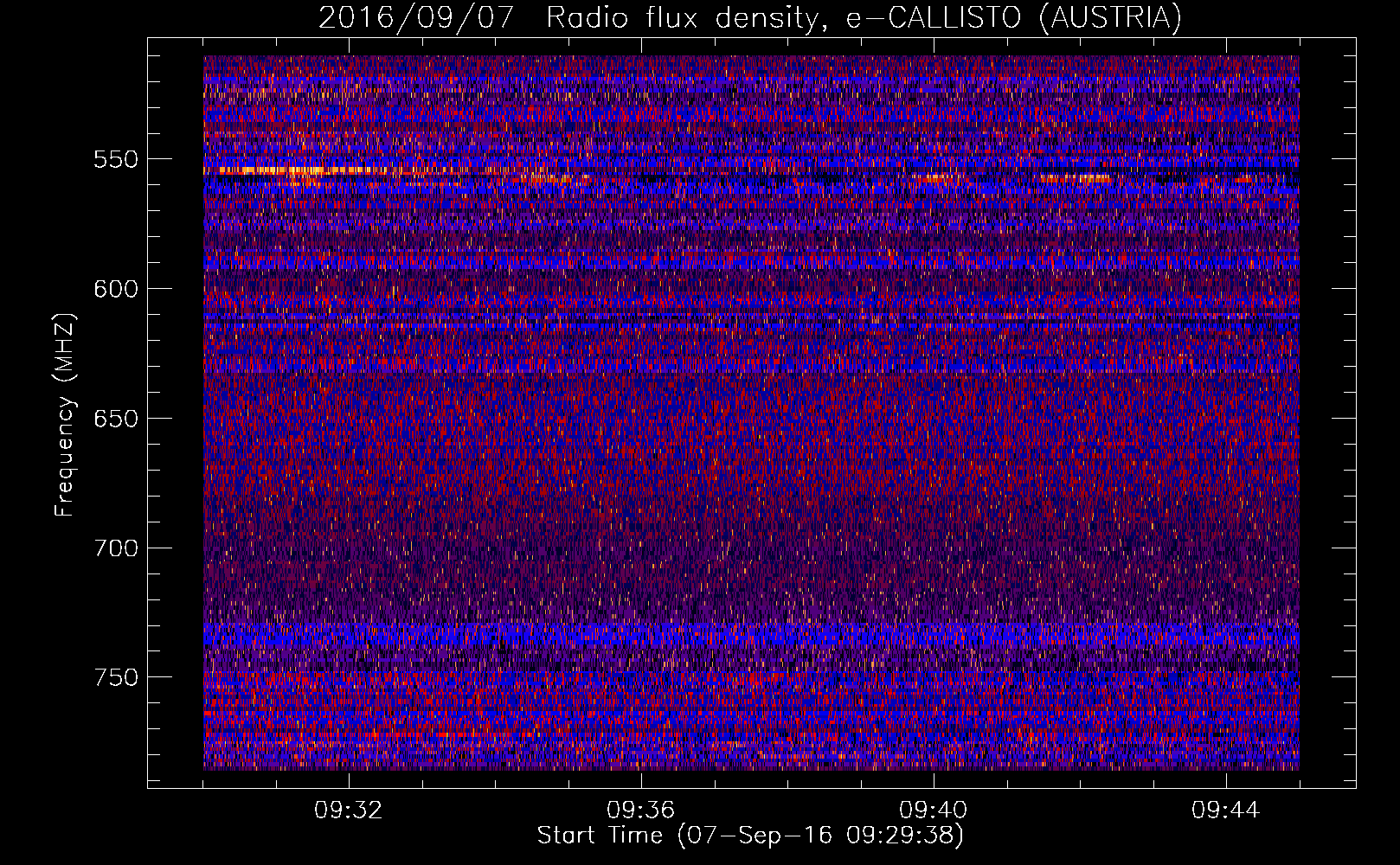Image resolution: width=1400 pixels, height=865 pixels.
Task: Click the 550 frequency tick label
Action: (116, 159)
